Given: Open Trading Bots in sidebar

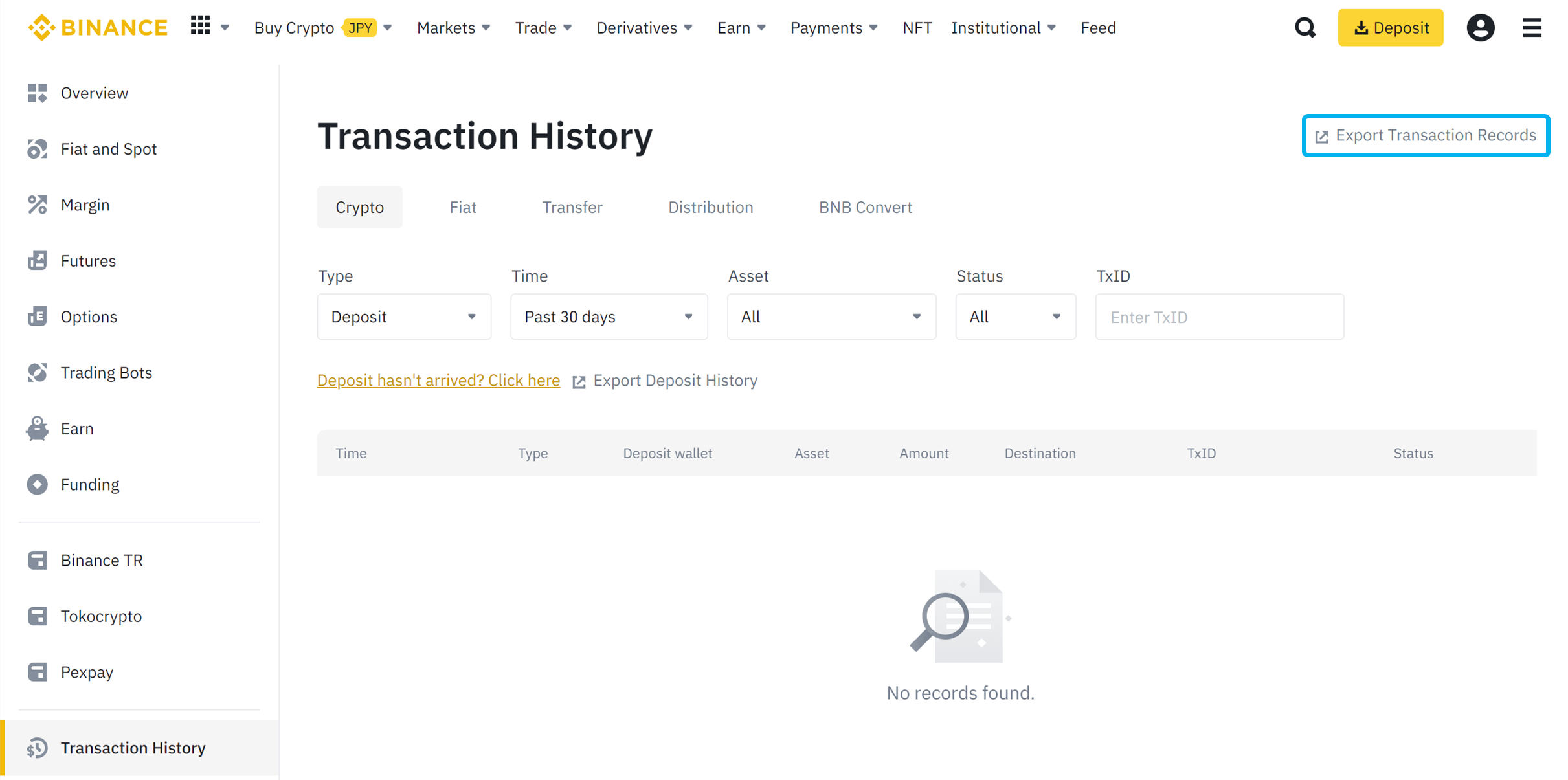Looking at the screenshot, I should point(106,372).
